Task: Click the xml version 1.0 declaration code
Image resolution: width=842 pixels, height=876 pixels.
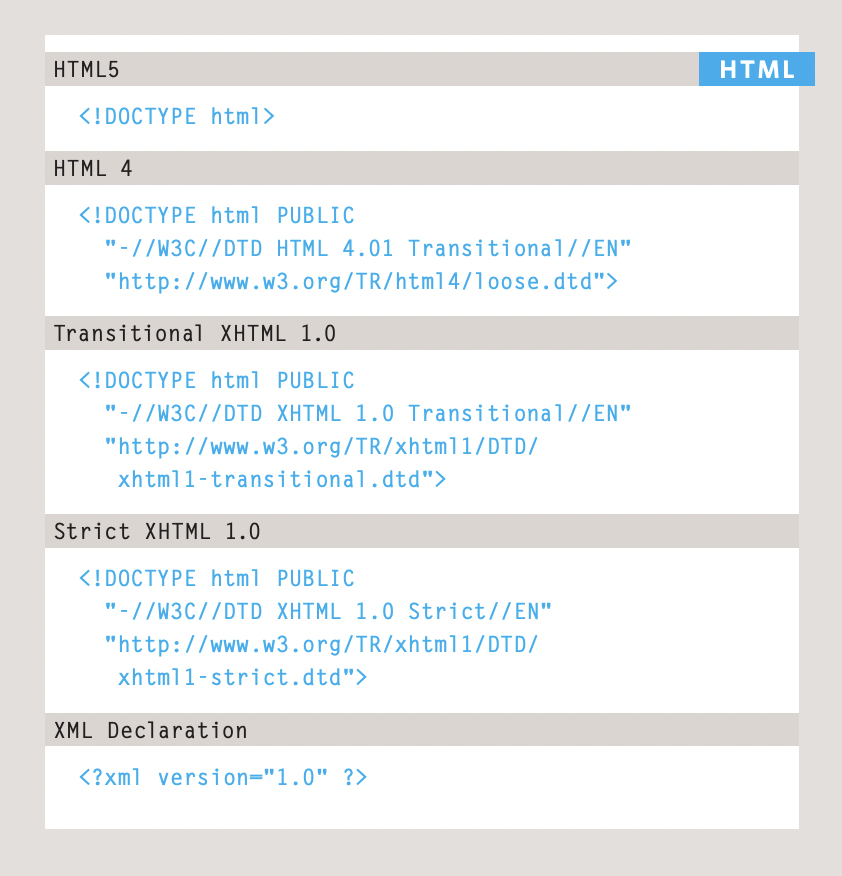Action: coord(223,777)
